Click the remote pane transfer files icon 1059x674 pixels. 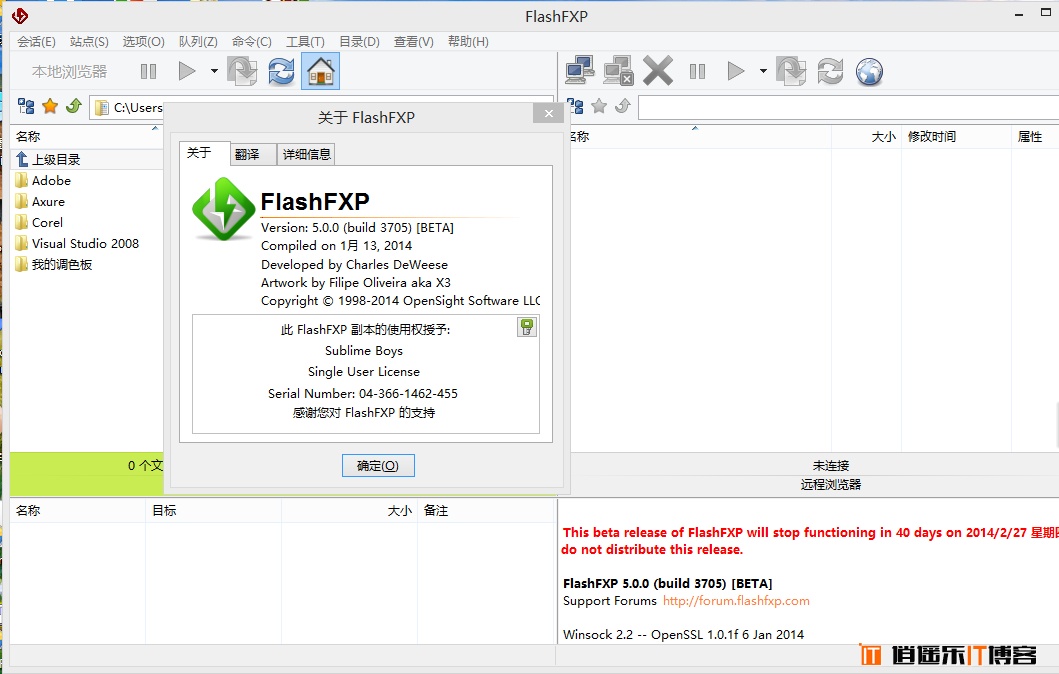pos(792,71)
